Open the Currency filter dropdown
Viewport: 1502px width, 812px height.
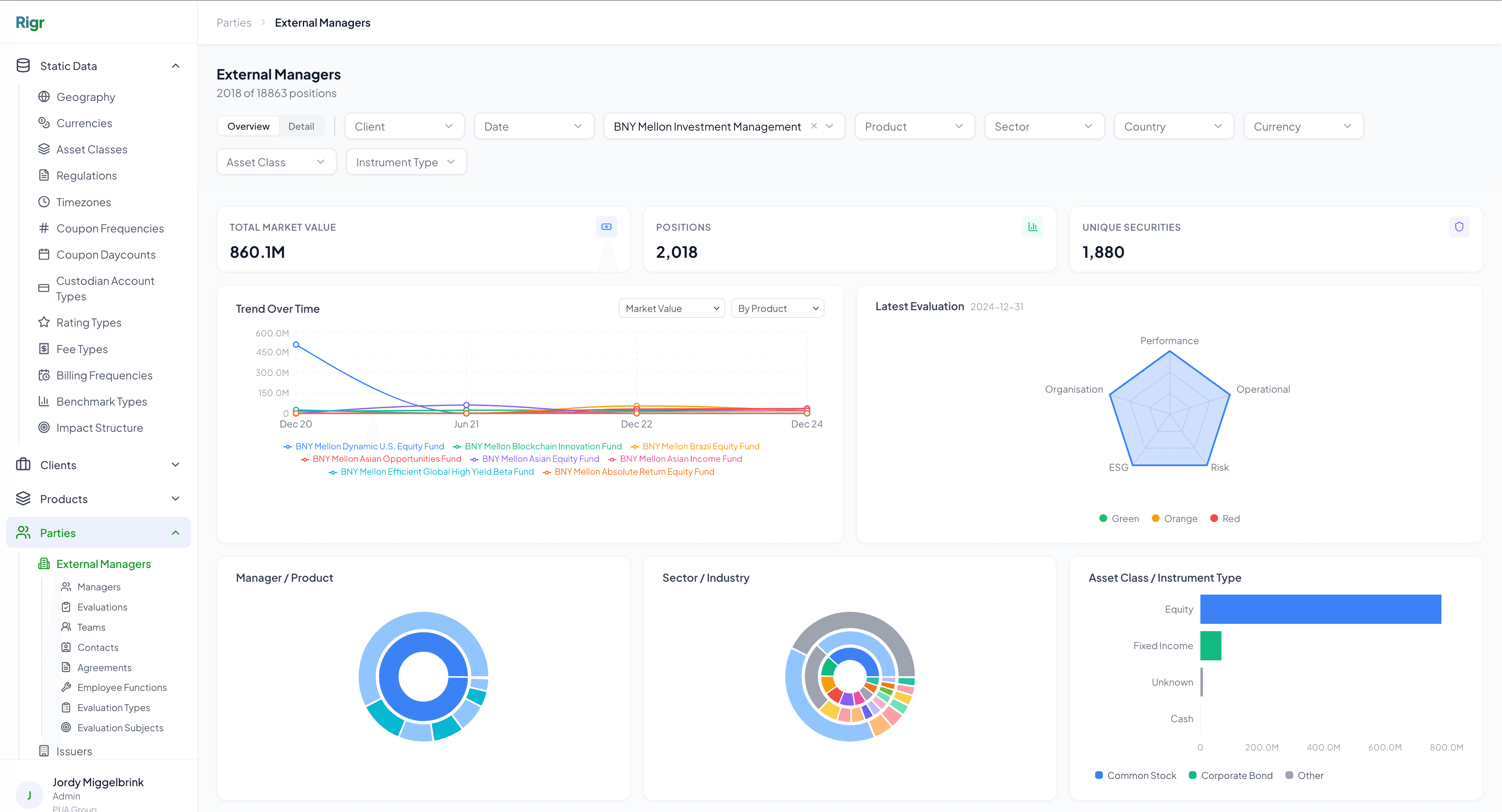[1303, 126]
